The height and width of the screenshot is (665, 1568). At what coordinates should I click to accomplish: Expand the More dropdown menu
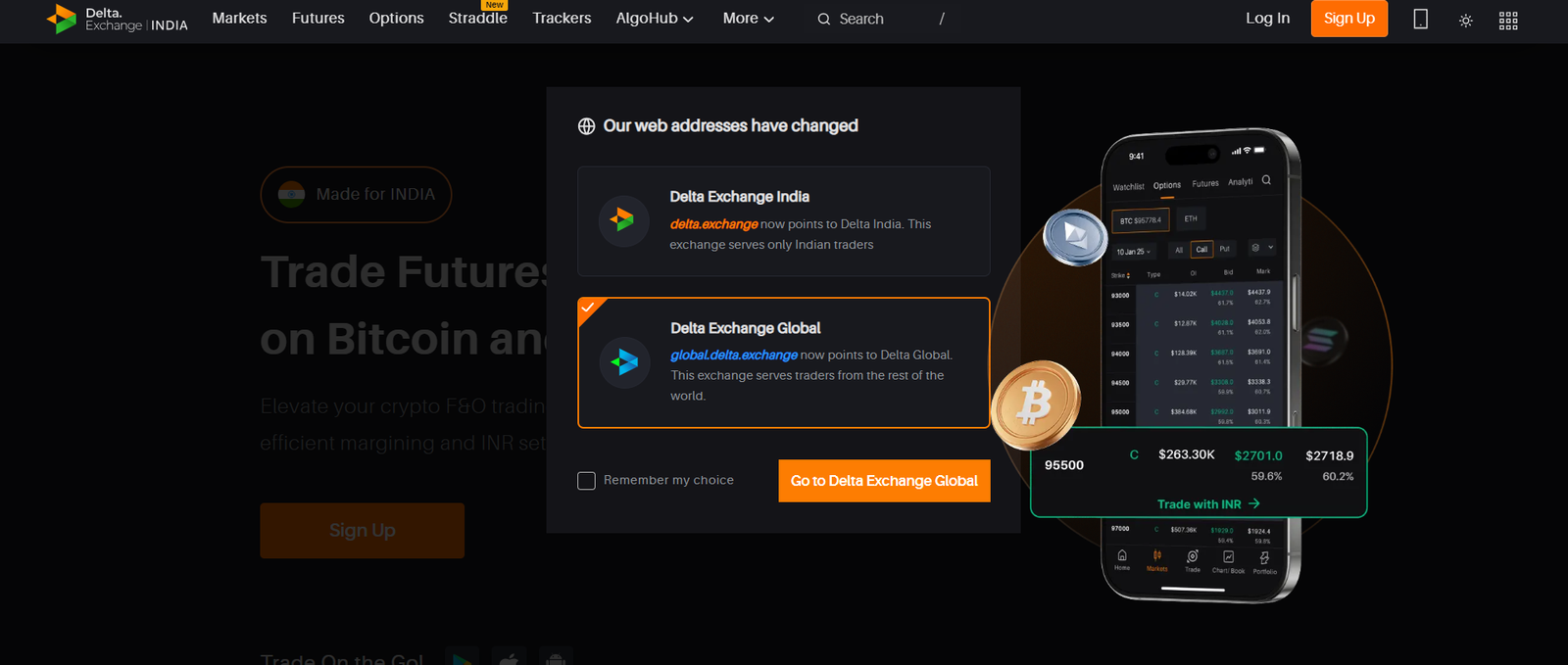pyautogui.click(x=748, y=19)
